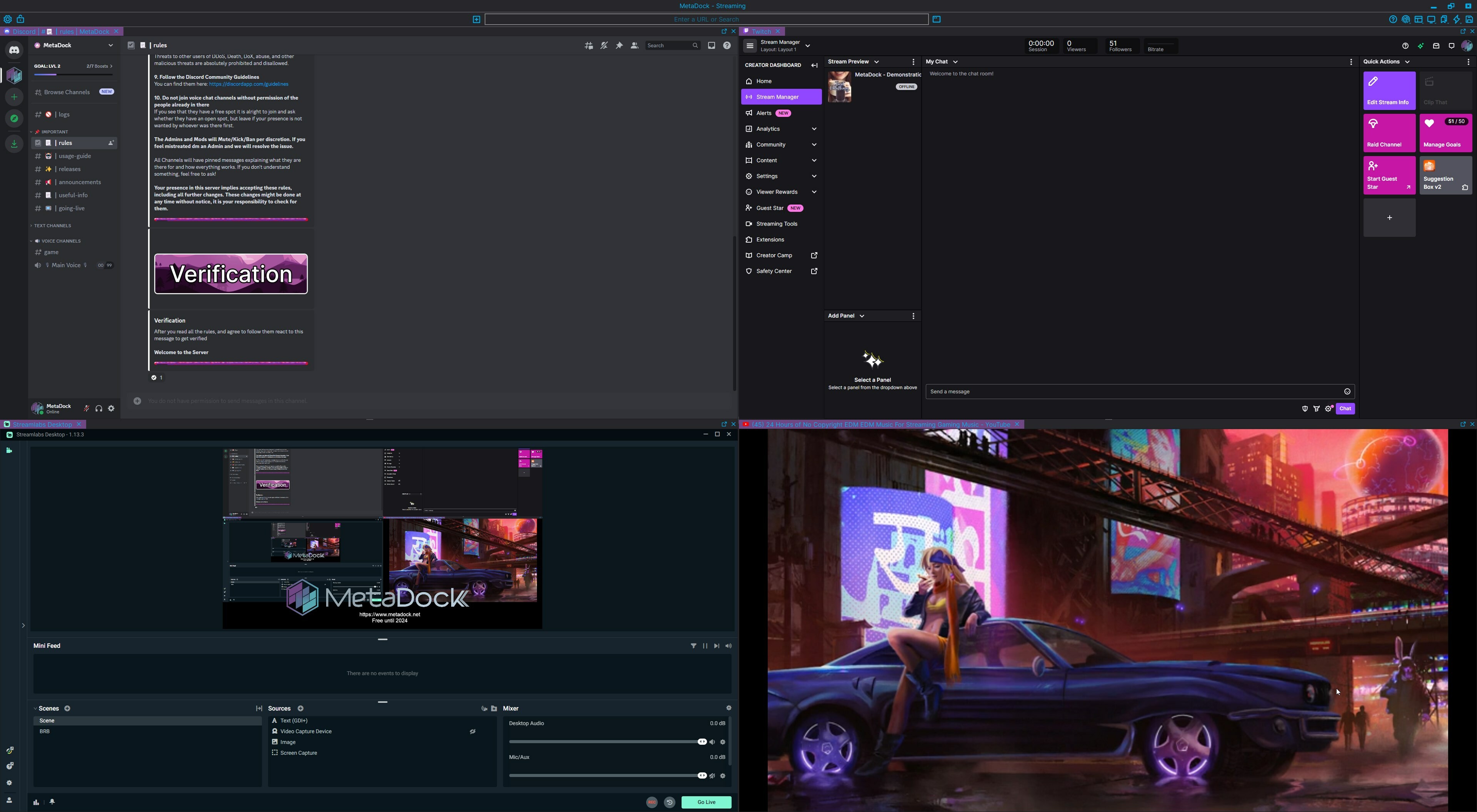
Task: Open Twitch chat settings gear
Action: coord(1329,408)
